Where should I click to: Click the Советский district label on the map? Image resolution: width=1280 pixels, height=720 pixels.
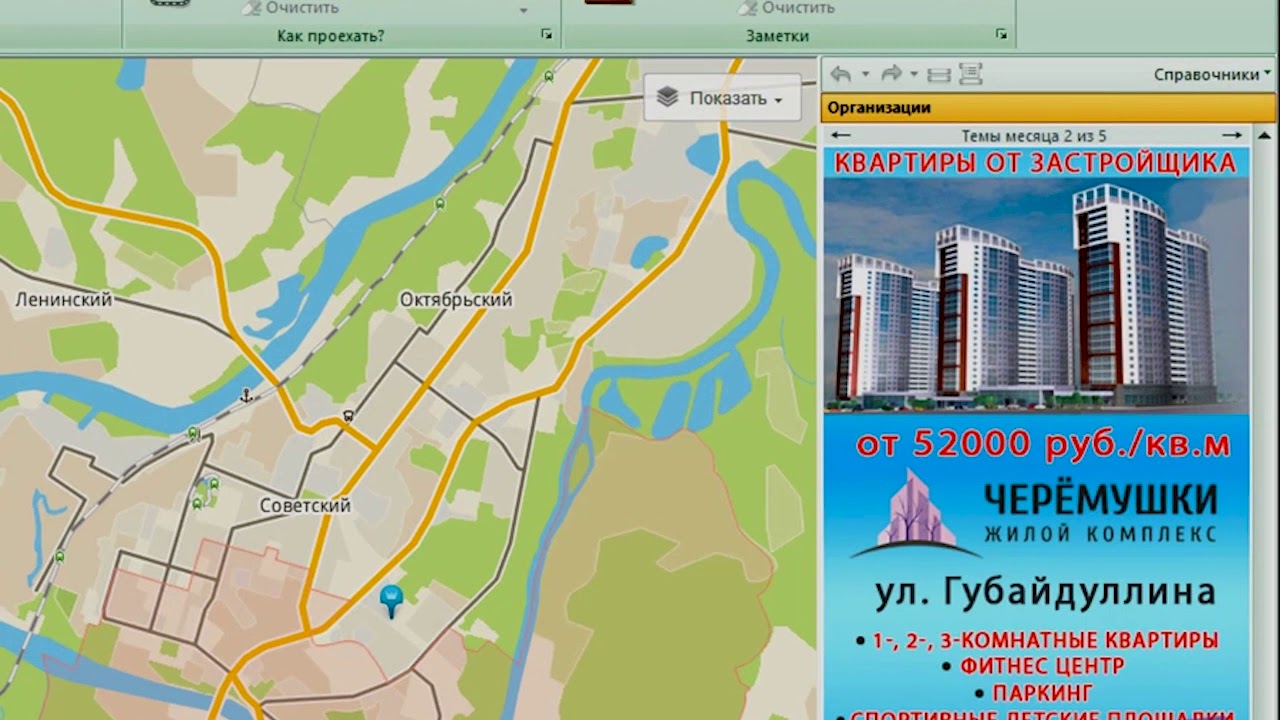click(x=305, y=506)
